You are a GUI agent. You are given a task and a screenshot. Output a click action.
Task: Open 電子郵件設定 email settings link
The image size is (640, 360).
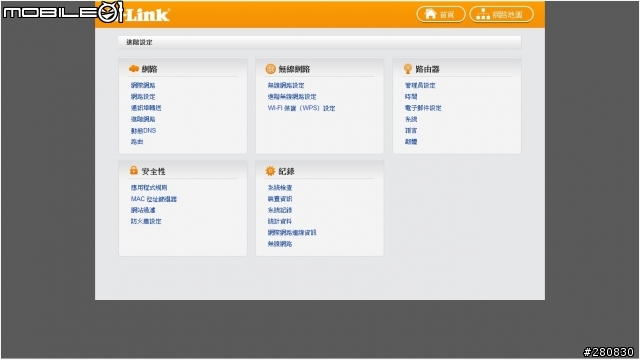click(x=423, y=108)
